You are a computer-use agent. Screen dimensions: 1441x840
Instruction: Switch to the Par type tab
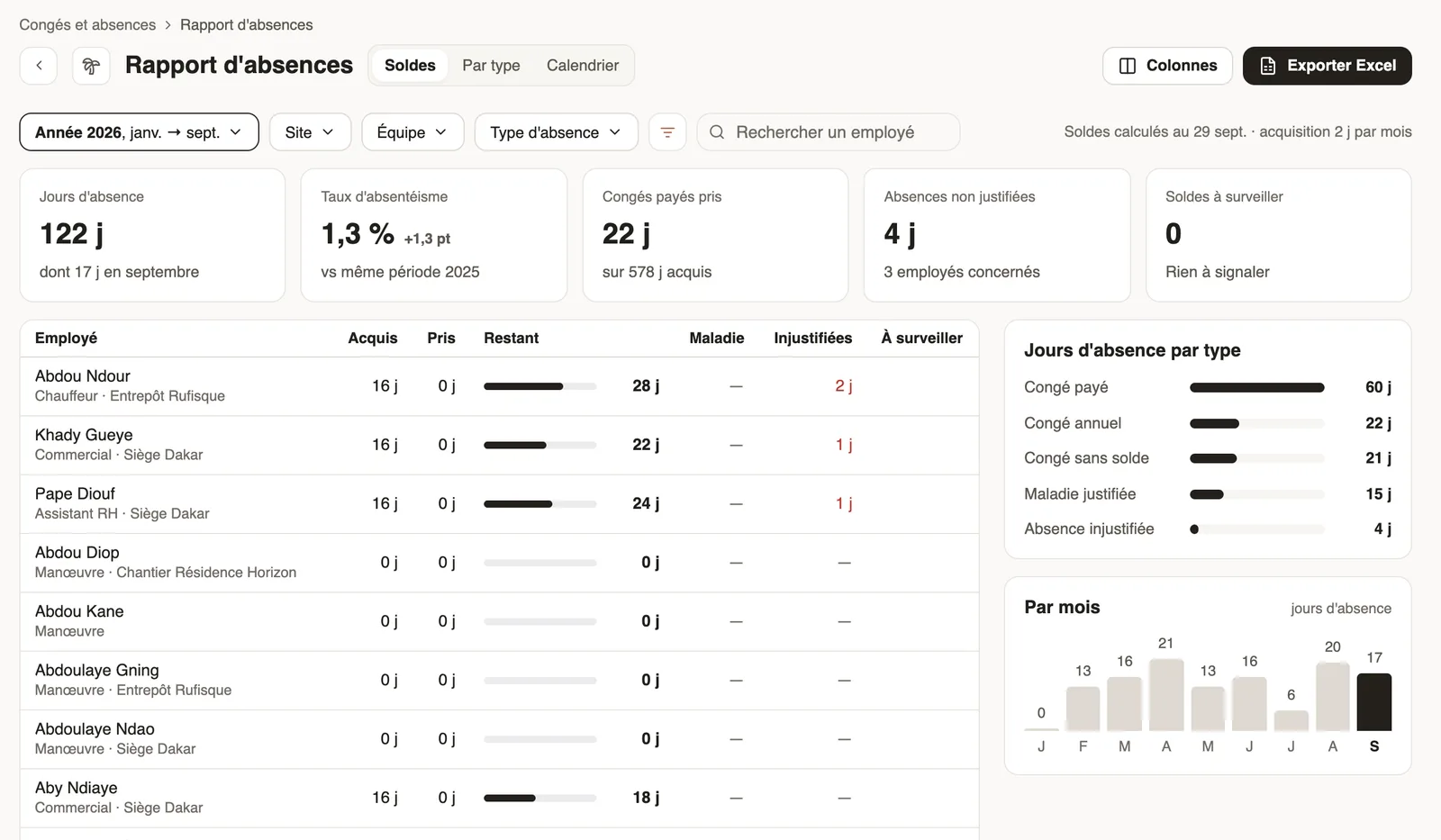click(491, 66)
